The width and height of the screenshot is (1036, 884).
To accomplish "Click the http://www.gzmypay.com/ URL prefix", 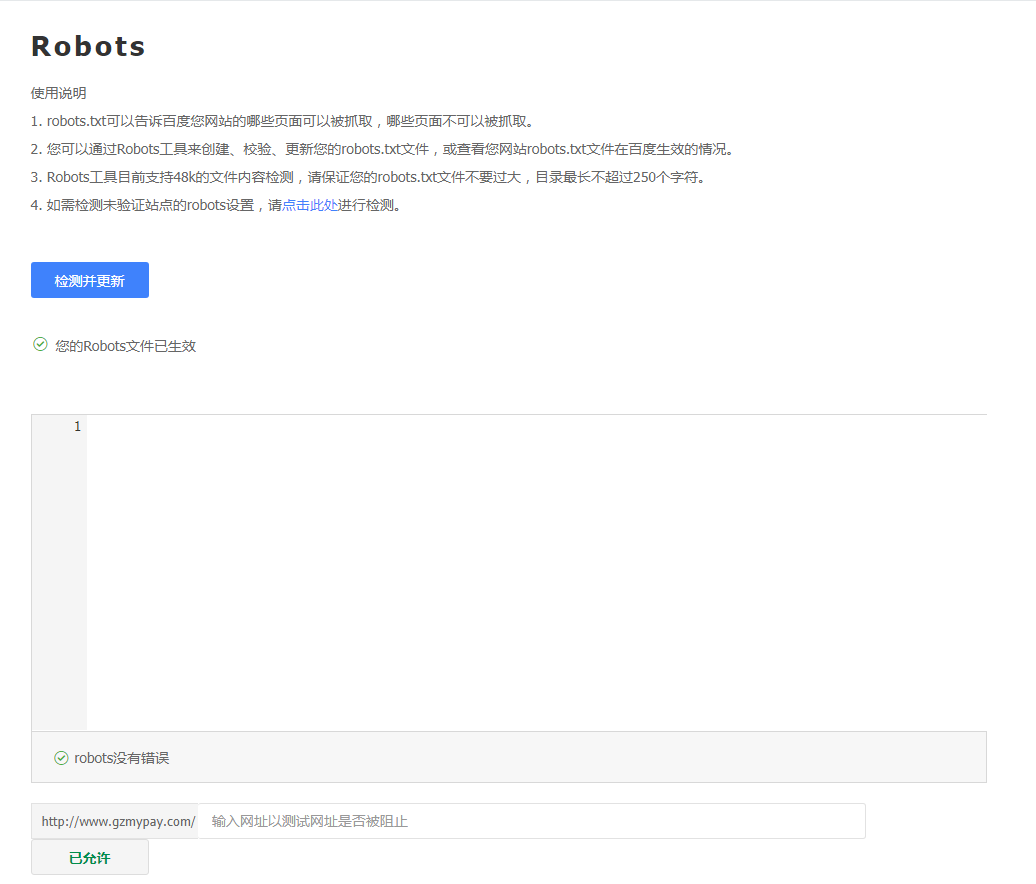I will [117, 821].
